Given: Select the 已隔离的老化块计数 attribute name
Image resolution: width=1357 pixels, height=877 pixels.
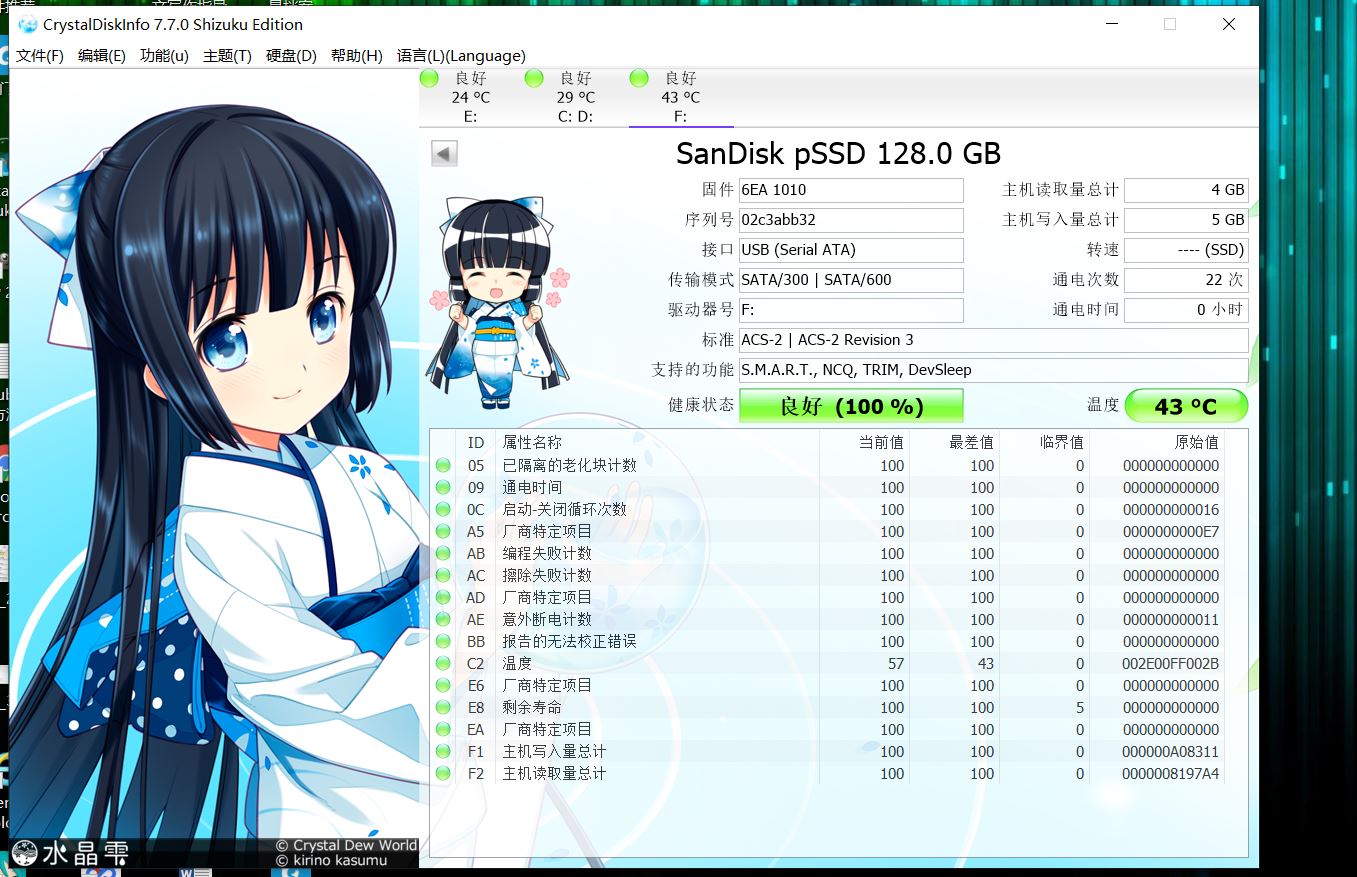Looking at the screenshot, I should (570, 466).
